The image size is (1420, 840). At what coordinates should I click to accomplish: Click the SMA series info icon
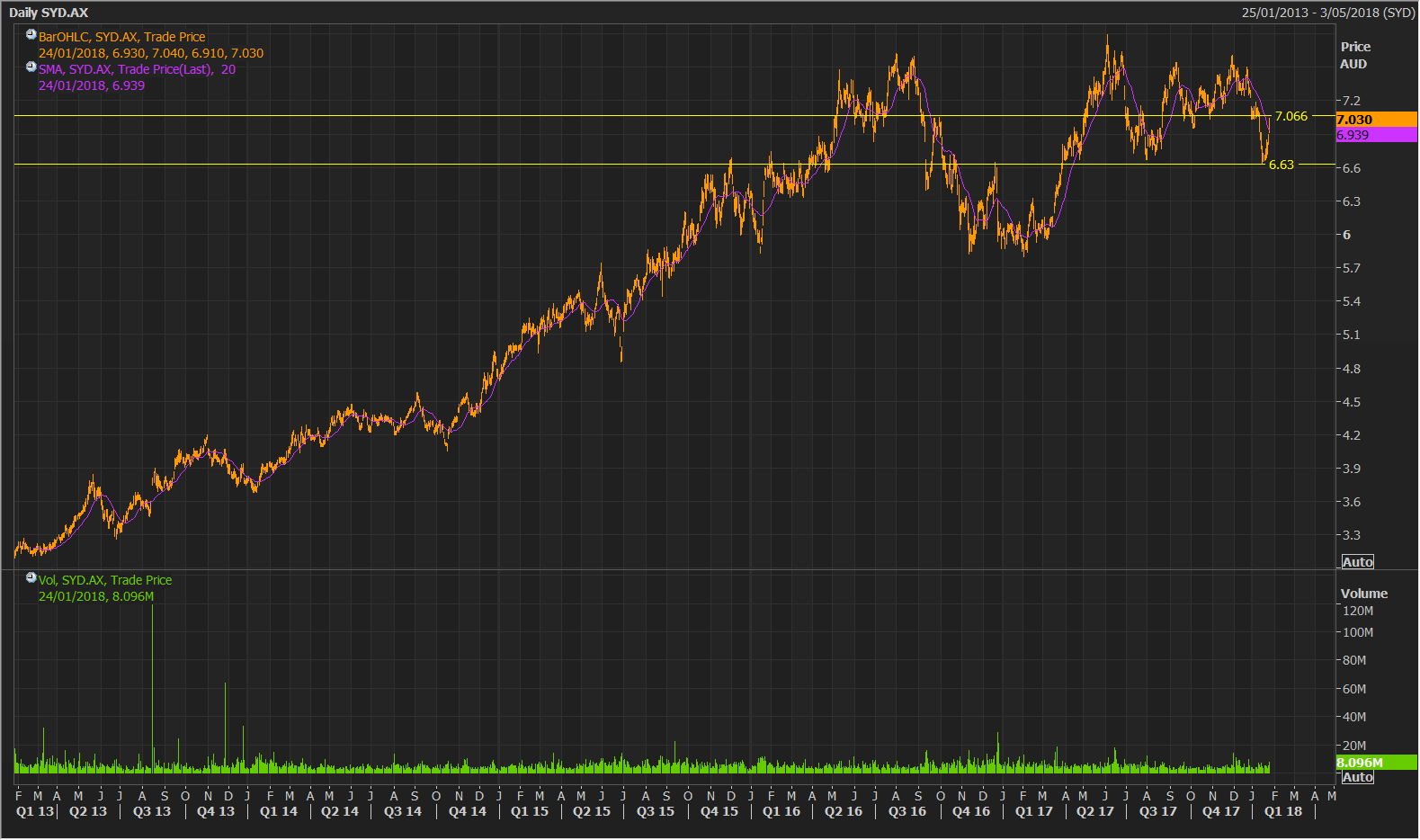31,67
